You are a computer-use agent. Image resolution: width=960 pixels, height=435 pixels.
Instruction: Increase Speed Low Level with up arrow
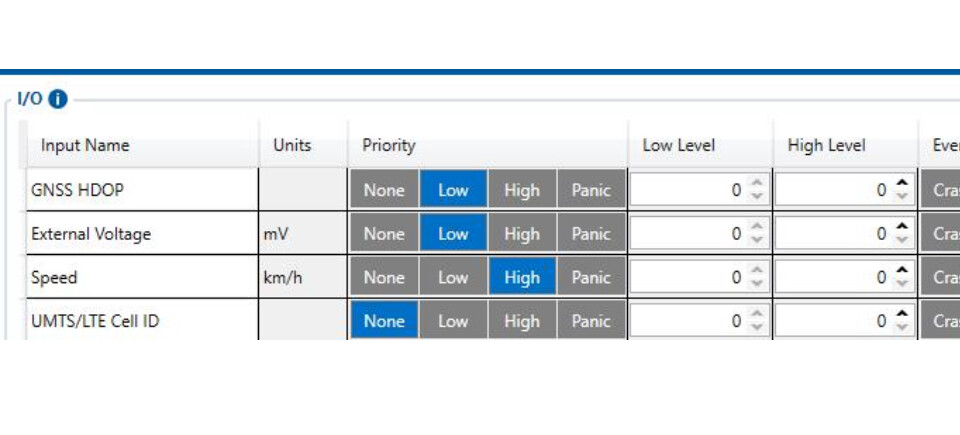(757, 271)
